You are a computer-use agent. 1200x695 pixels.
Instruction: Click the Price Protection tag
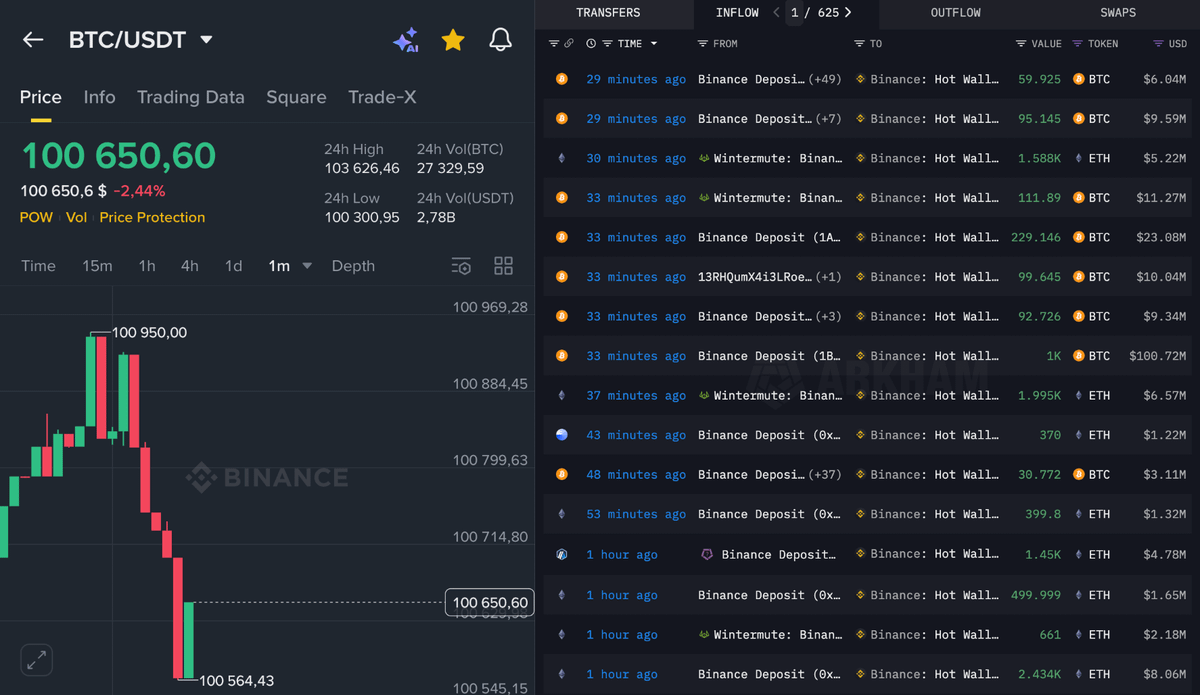click(x=152, y=217)
